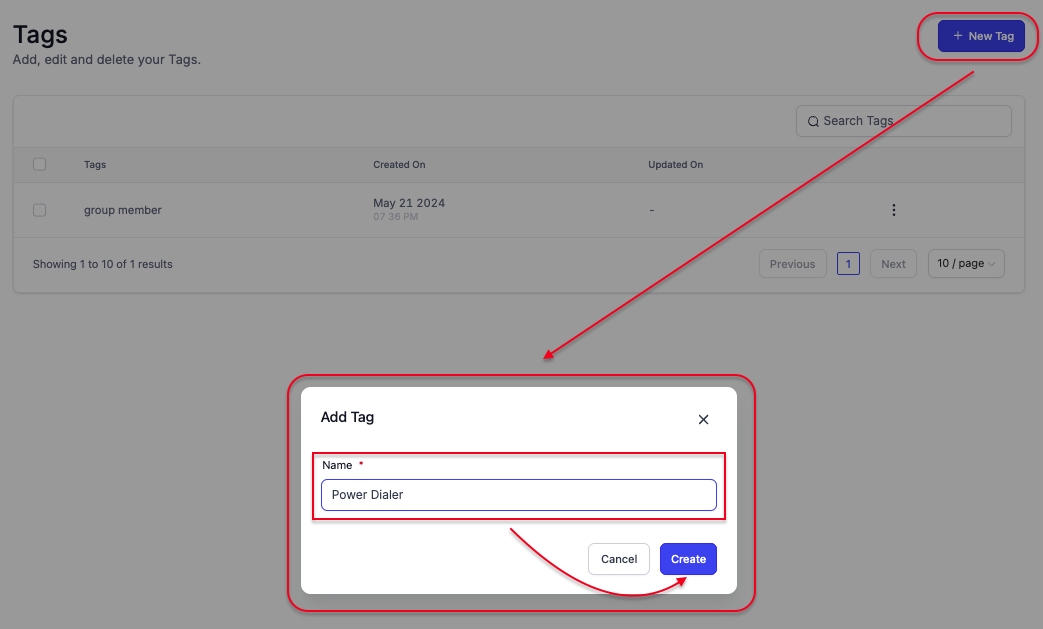Click the Tags column header
The width and height of the screenshot is (1043, 629).
click(x=95, y=165)
